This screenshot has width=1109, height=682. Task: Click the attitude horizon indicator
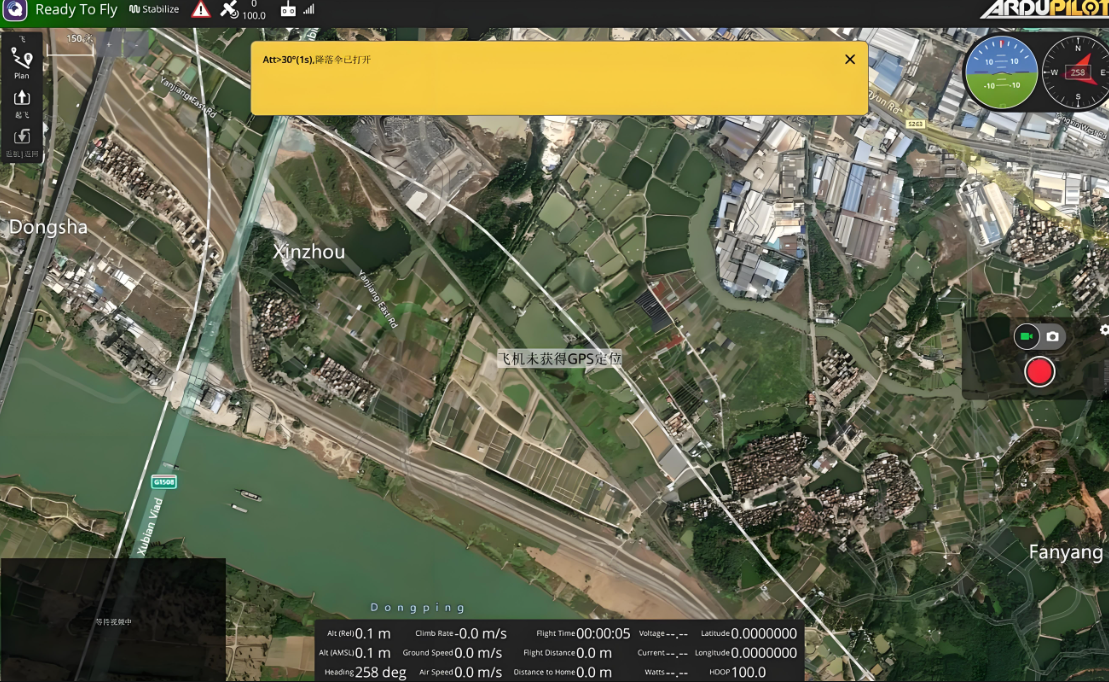(1001, 73)
